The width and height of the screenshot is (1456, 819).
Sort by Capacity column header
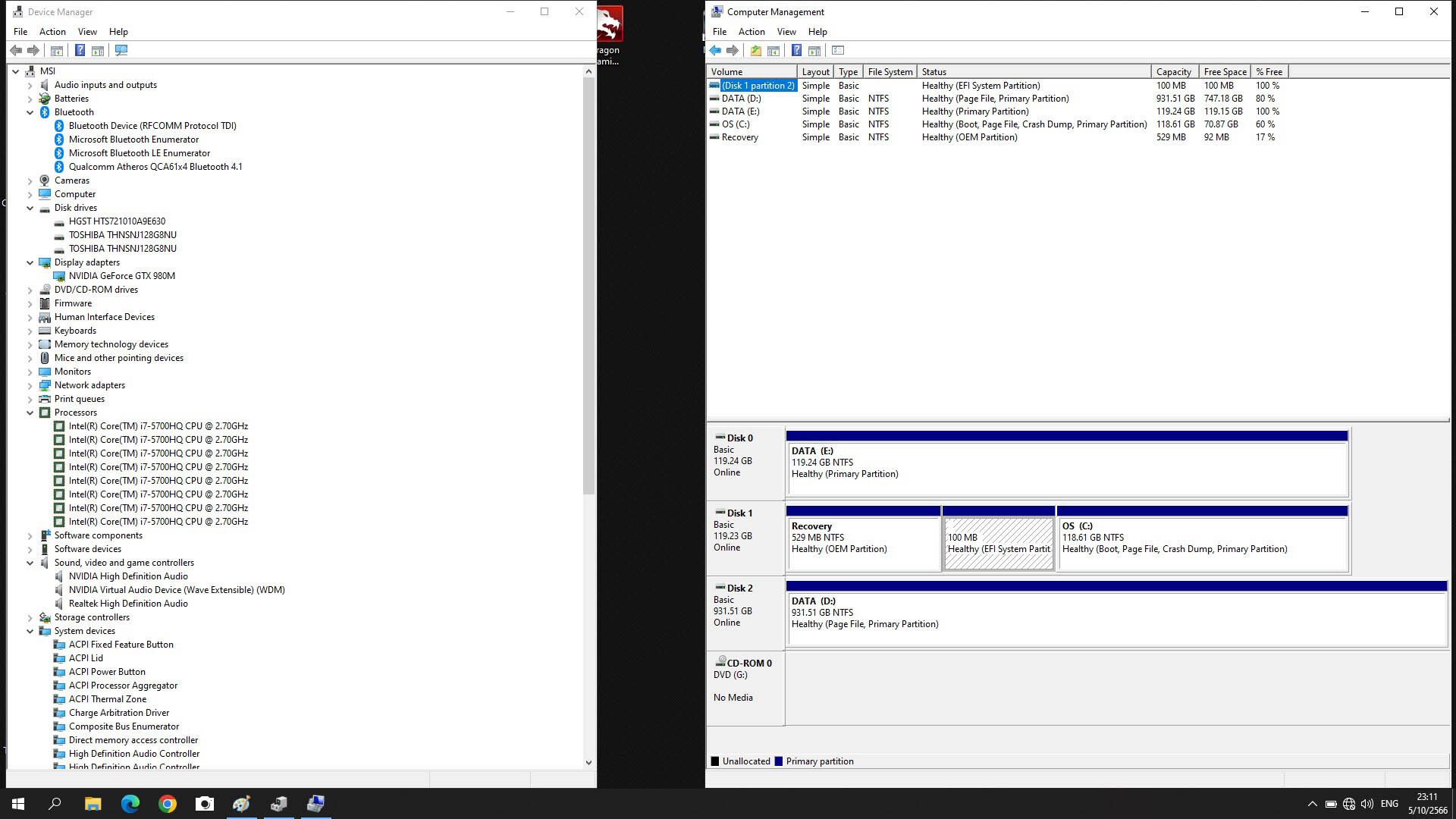coord(1174,72)
